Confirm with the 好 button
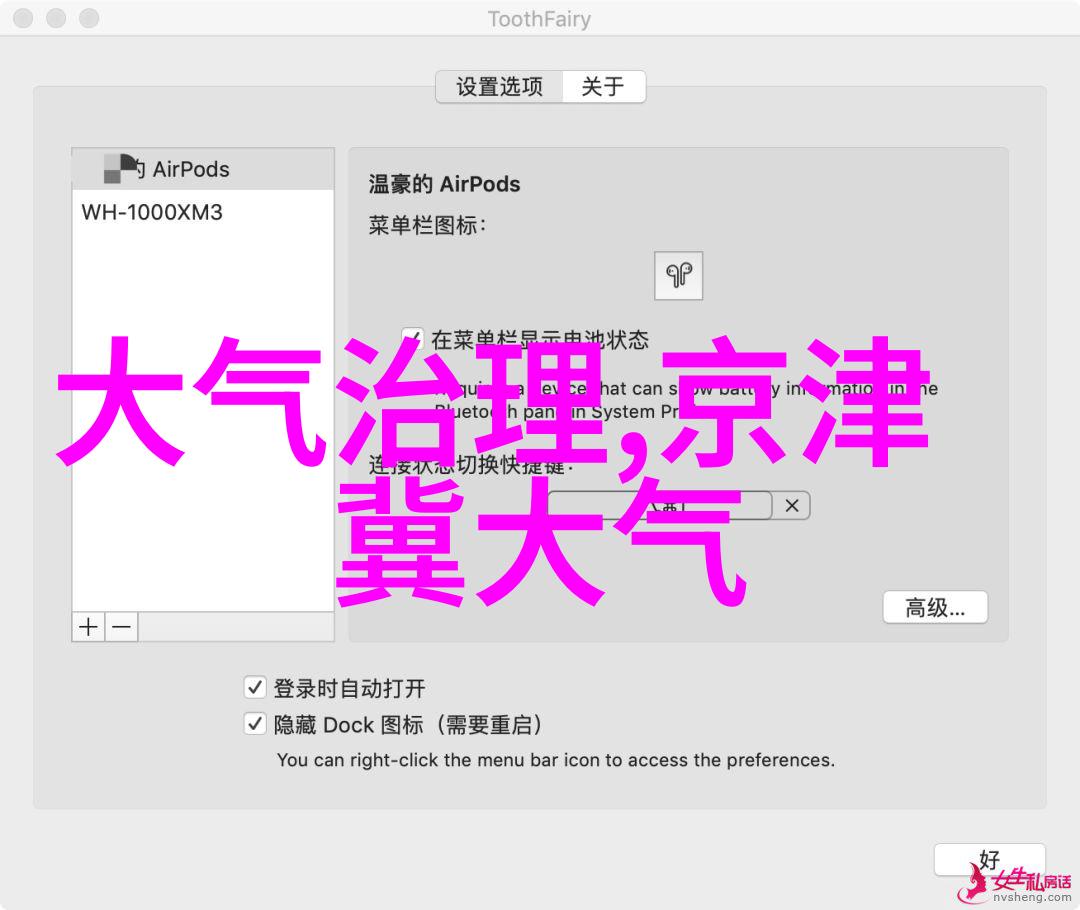 [989, 860]
